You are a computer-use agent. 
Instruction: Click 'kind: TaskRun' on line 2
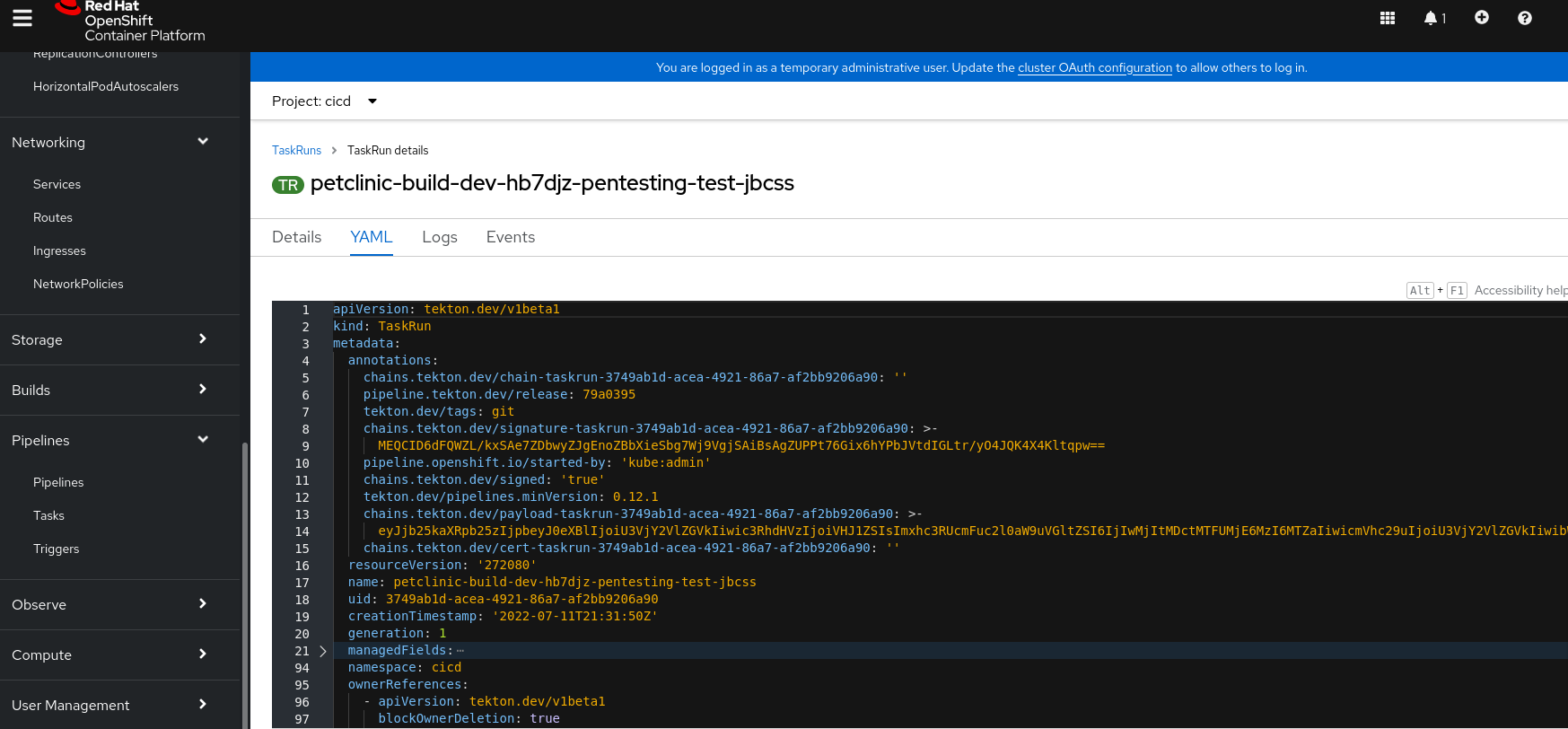coord(382,326)
